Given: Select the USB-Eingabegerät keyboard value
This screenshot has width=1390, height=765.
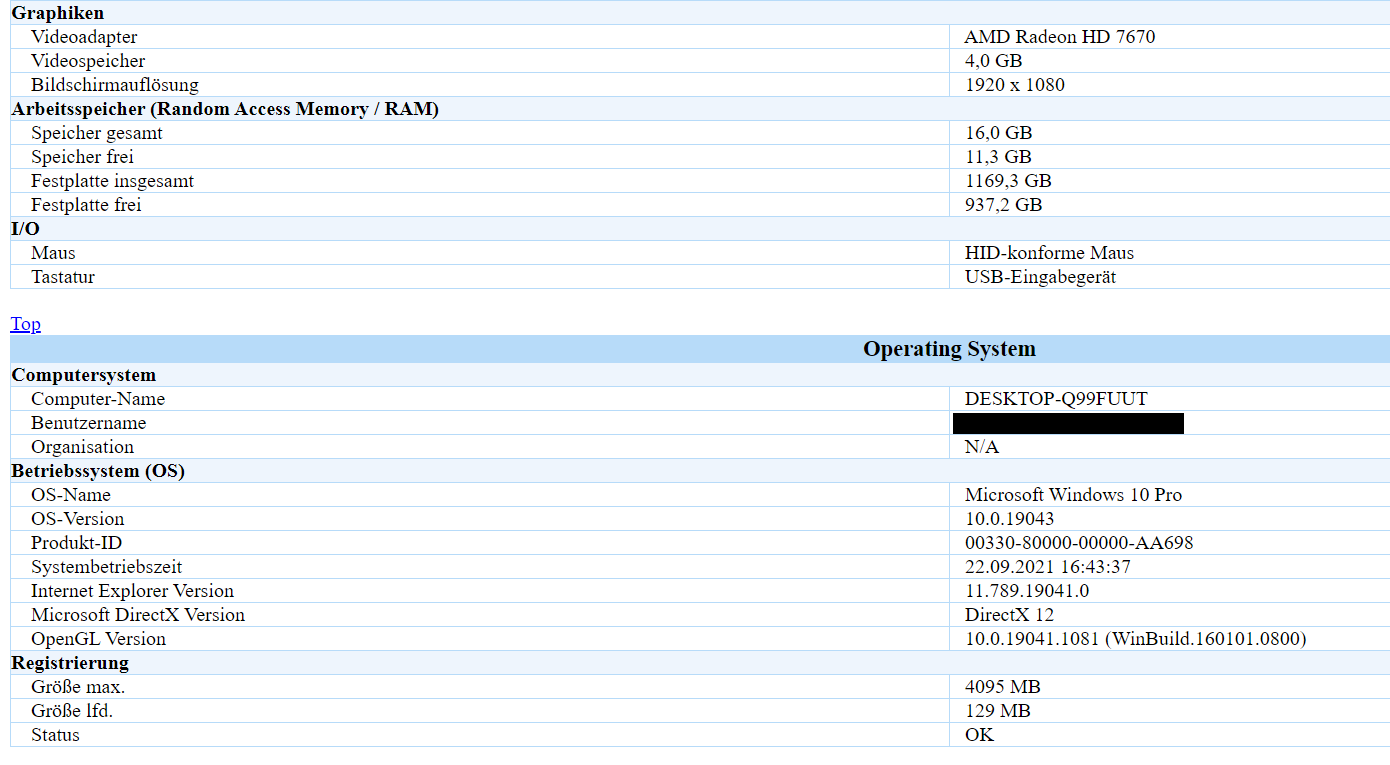Looking at the screenshot, I should click(x=1040, y=277).
